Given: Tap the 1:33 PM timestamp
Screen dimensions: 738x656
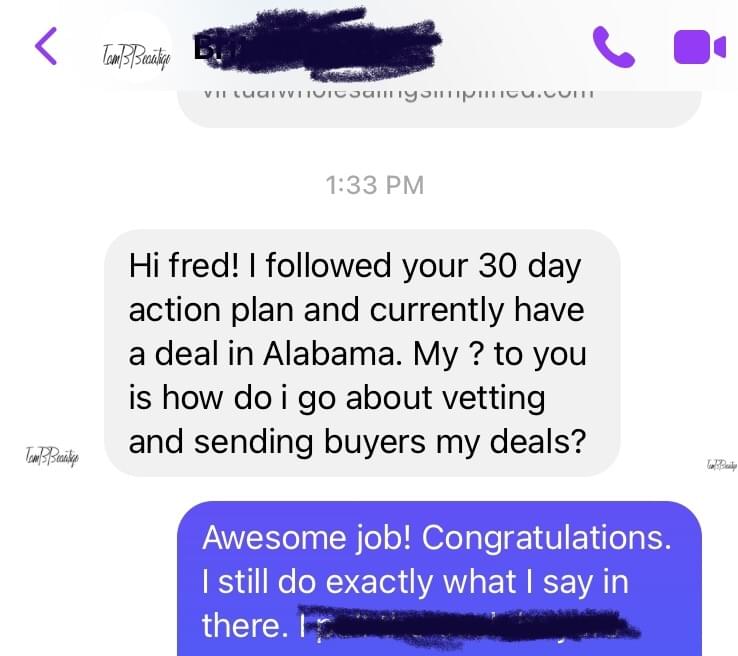Looking at the screenshot, I should coord(375,185).
